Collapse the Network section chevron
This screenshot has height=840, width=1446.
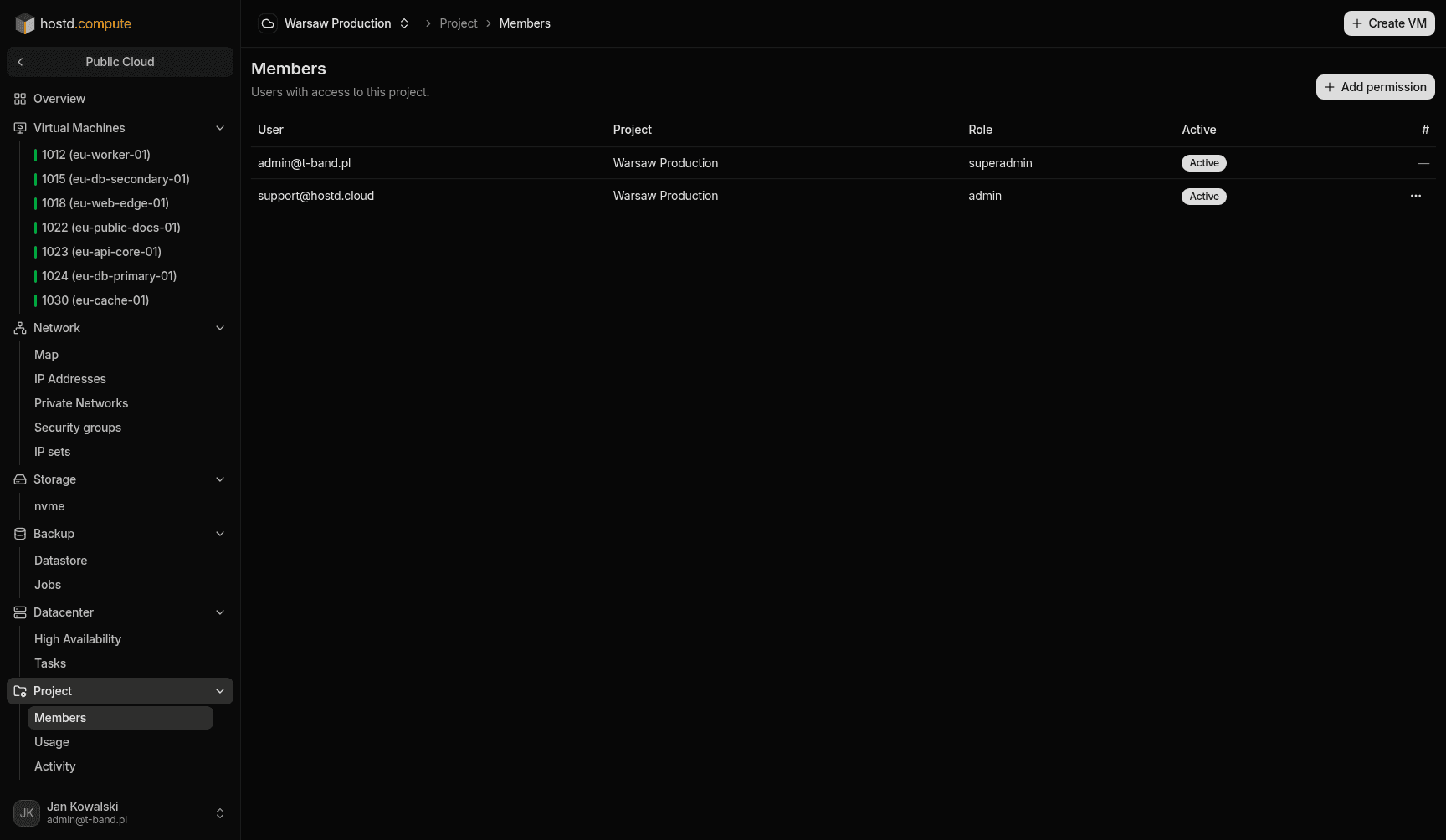pyautogui.click(x=220, y=328)
